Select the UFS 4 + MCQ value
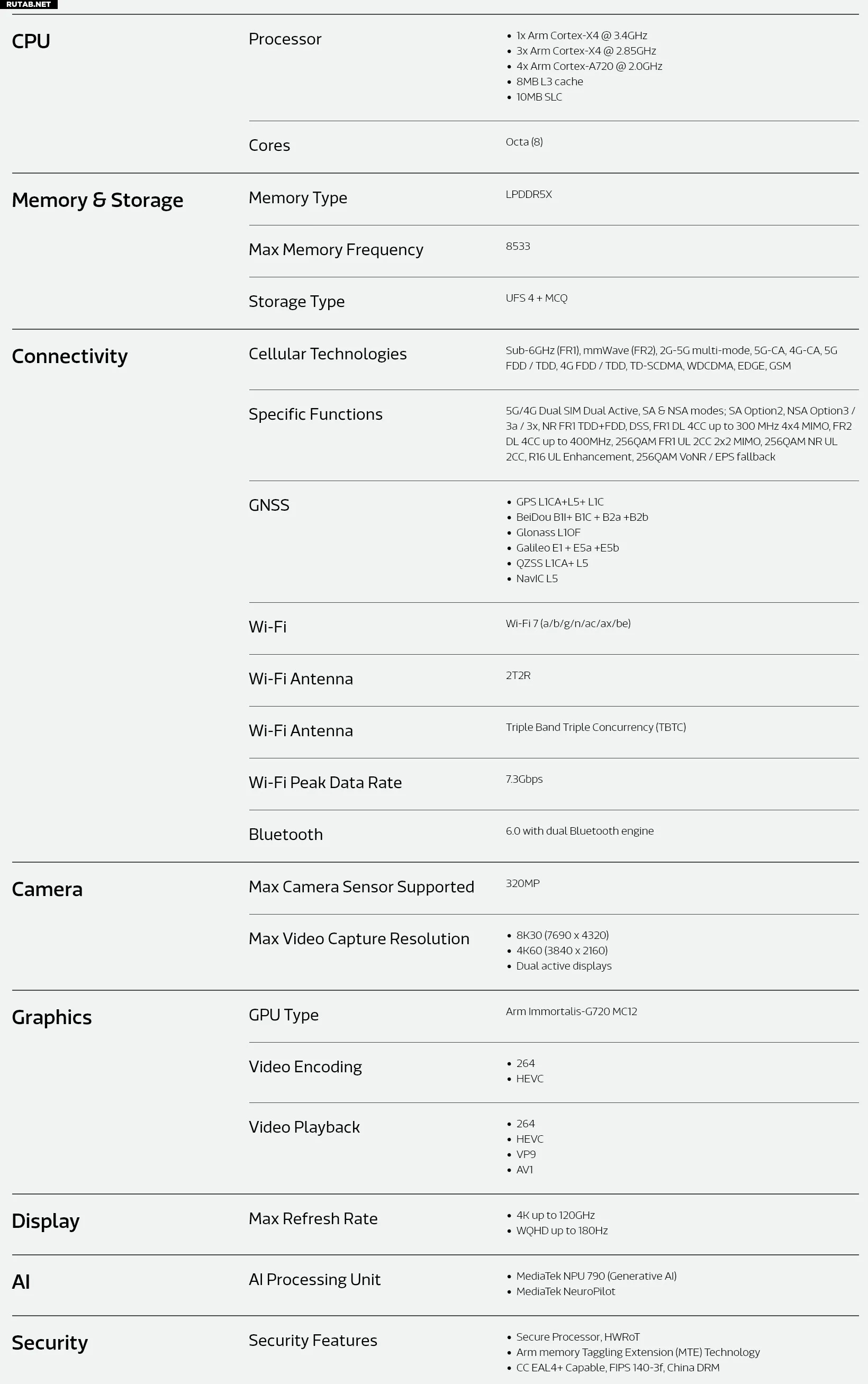The height and width of the screenshot is (1384, 868). click(x=536, y=298)
